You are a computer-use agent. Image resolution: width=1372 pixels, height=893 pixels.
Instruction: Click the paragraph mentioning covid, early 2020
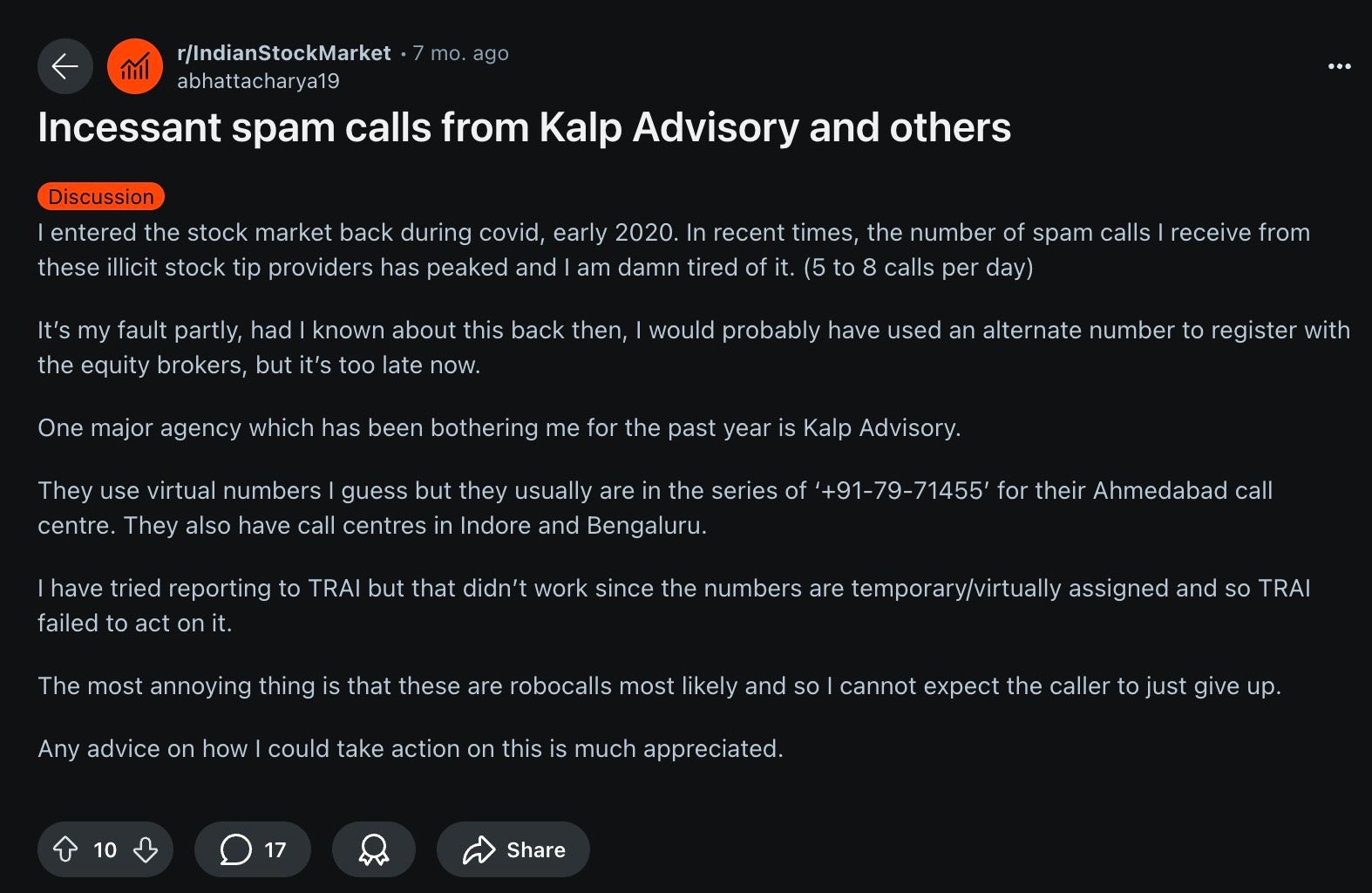click(x=673, y=249)
